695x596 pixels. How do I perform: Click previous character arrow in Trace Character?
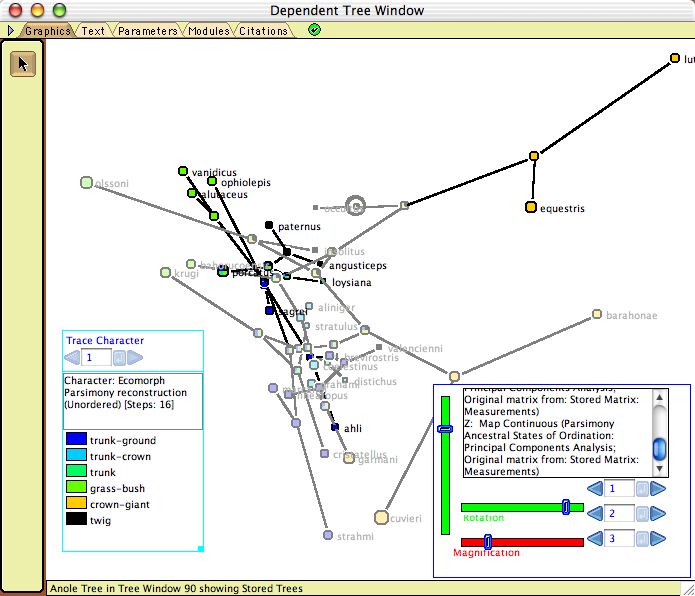[x=72, y=357]
